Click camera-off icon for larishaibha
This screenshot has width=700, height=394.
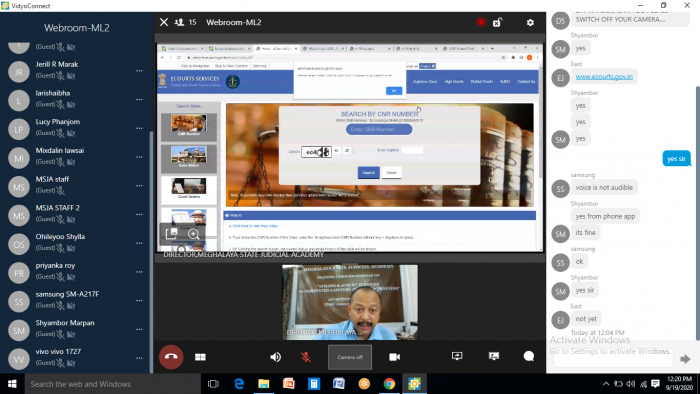71,104
